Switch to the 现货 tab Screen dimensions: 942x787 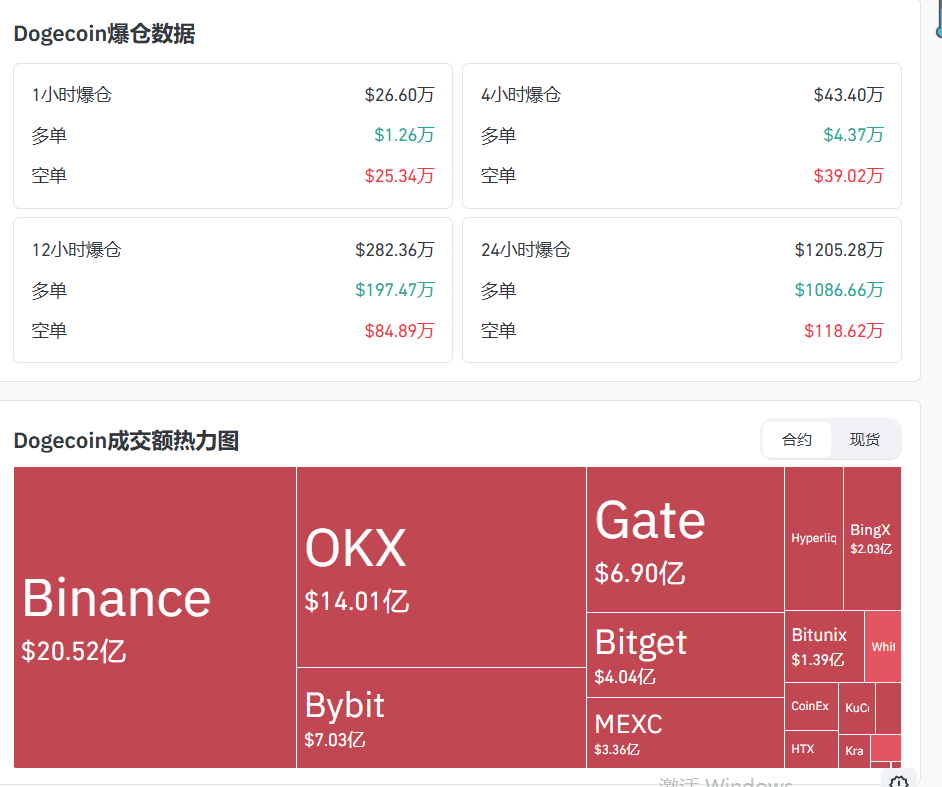click(865, 439)
